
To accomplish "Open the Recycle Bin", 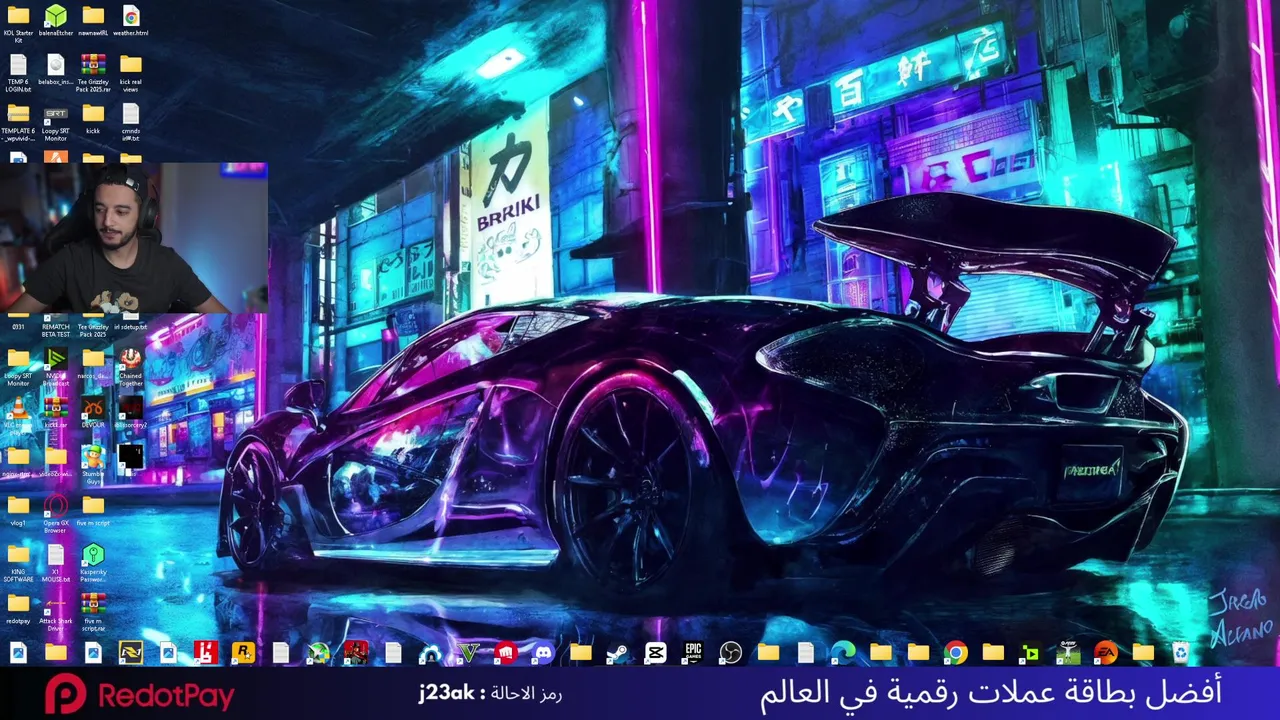I will (x=1180, y=653).
